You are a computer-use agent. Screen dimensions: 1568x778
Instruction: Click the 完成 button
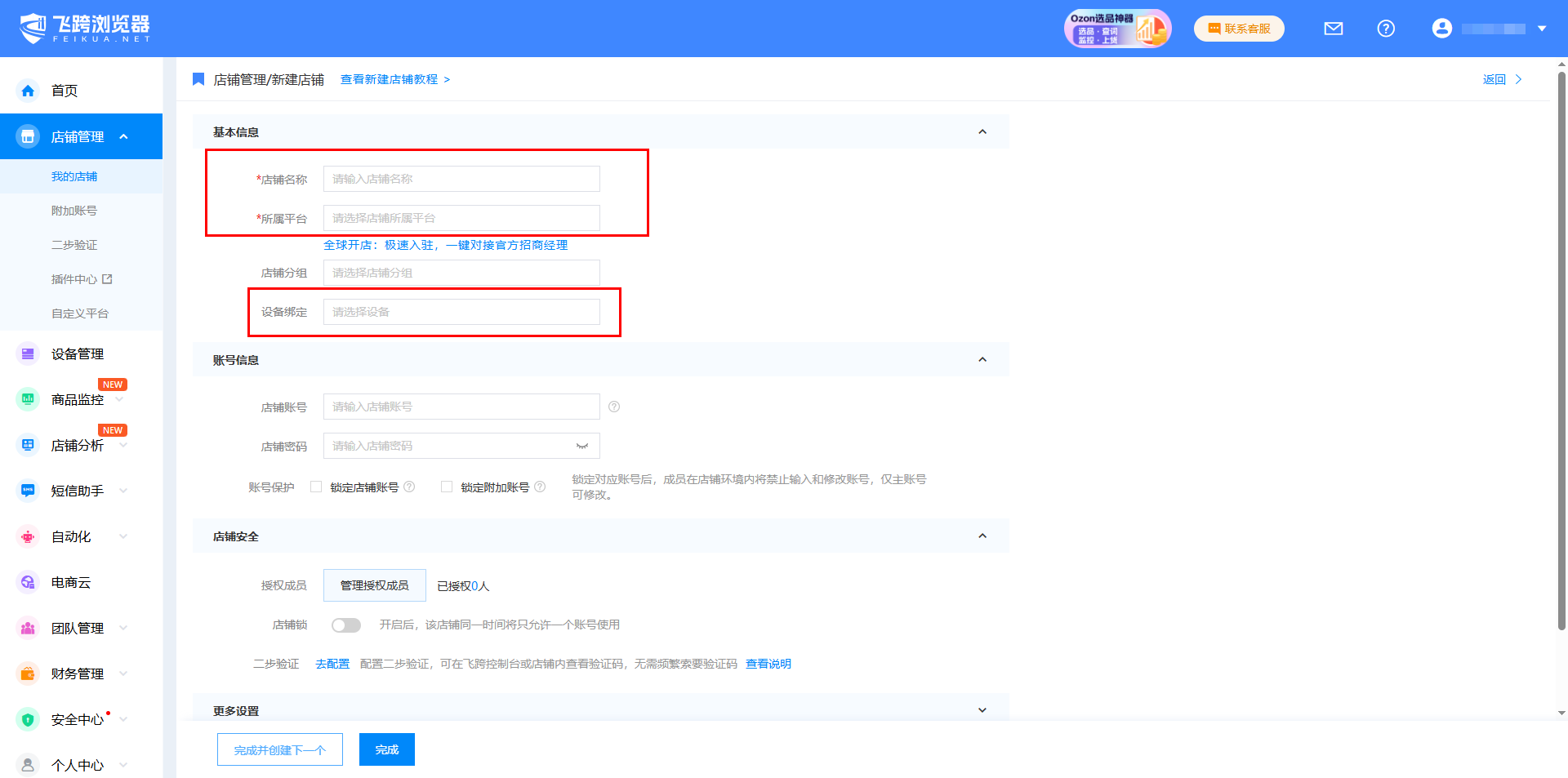click(x=386, y=749)
